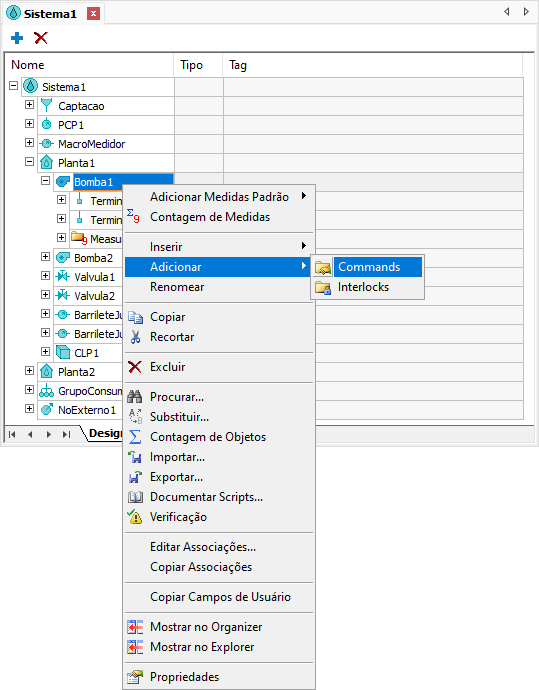Click the red X delete toolbar icon
The image size is (539, 690).
pos(41,38)
